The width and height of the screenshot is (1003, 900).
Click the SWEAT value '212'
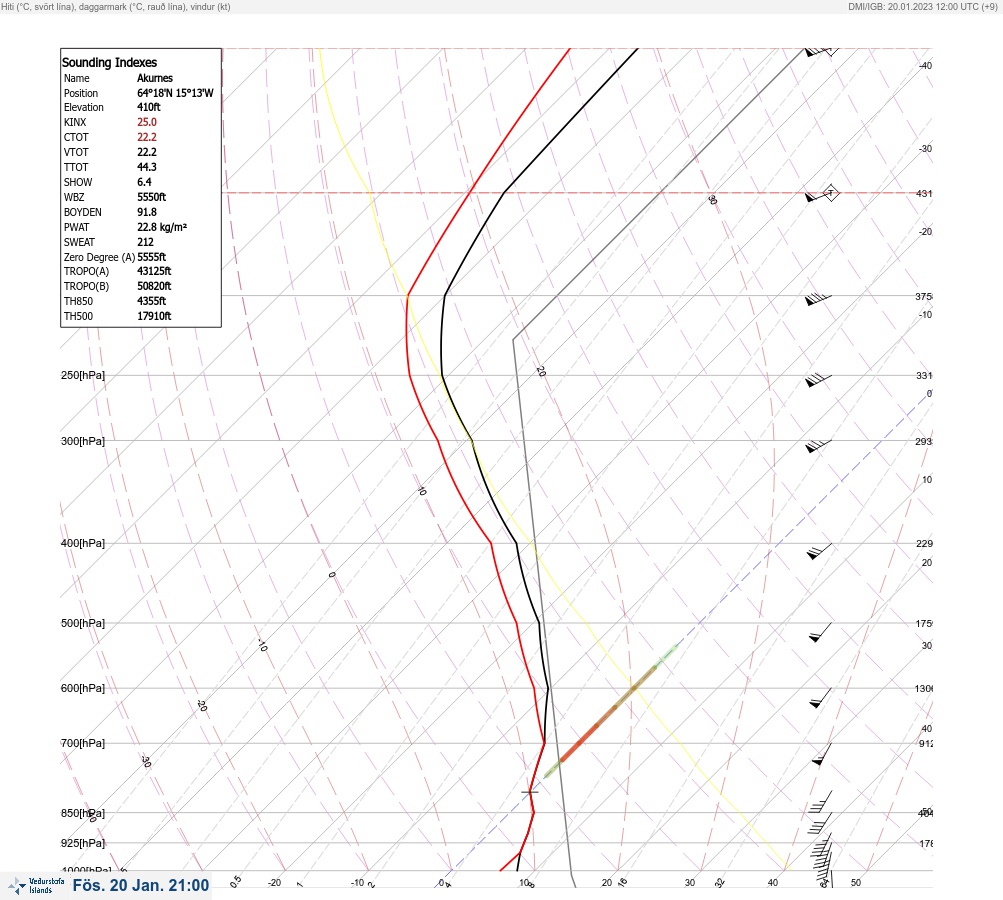pos(145,242)
